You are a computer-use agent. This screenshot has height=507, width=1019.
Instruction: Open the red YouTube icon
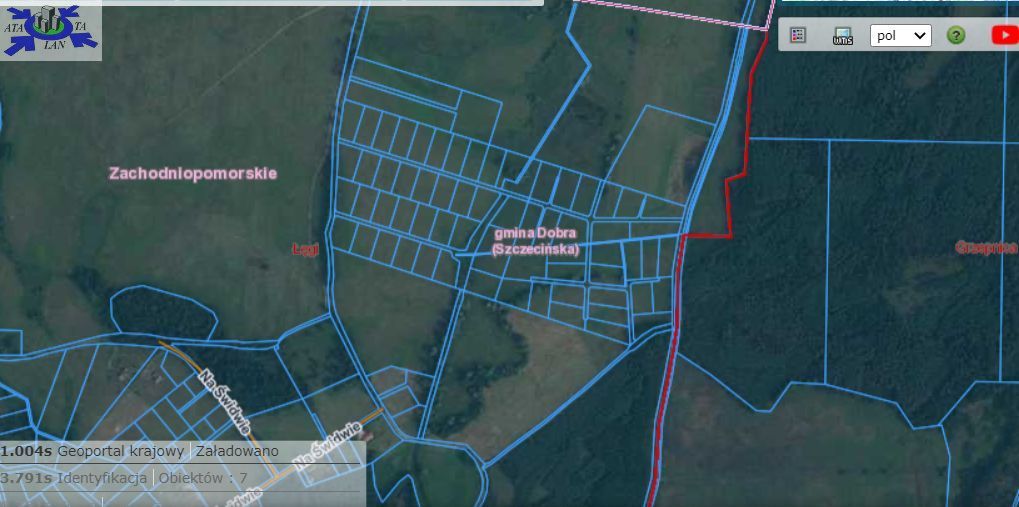coord(1003,35)
